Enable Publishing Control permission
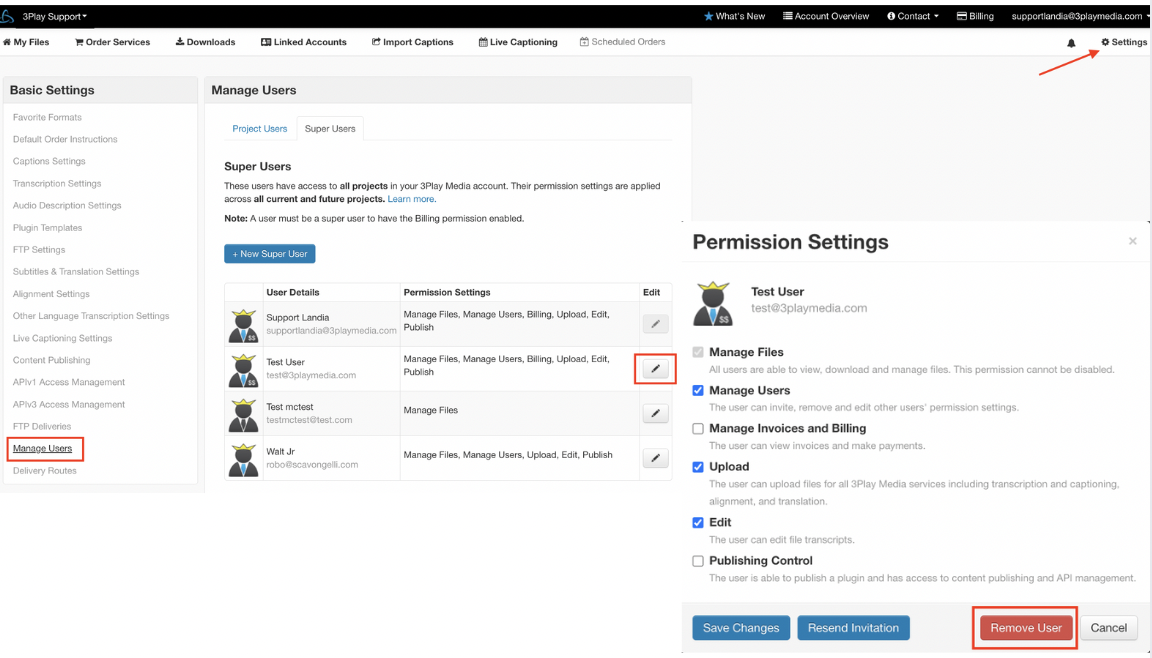 tap(698, 561)
